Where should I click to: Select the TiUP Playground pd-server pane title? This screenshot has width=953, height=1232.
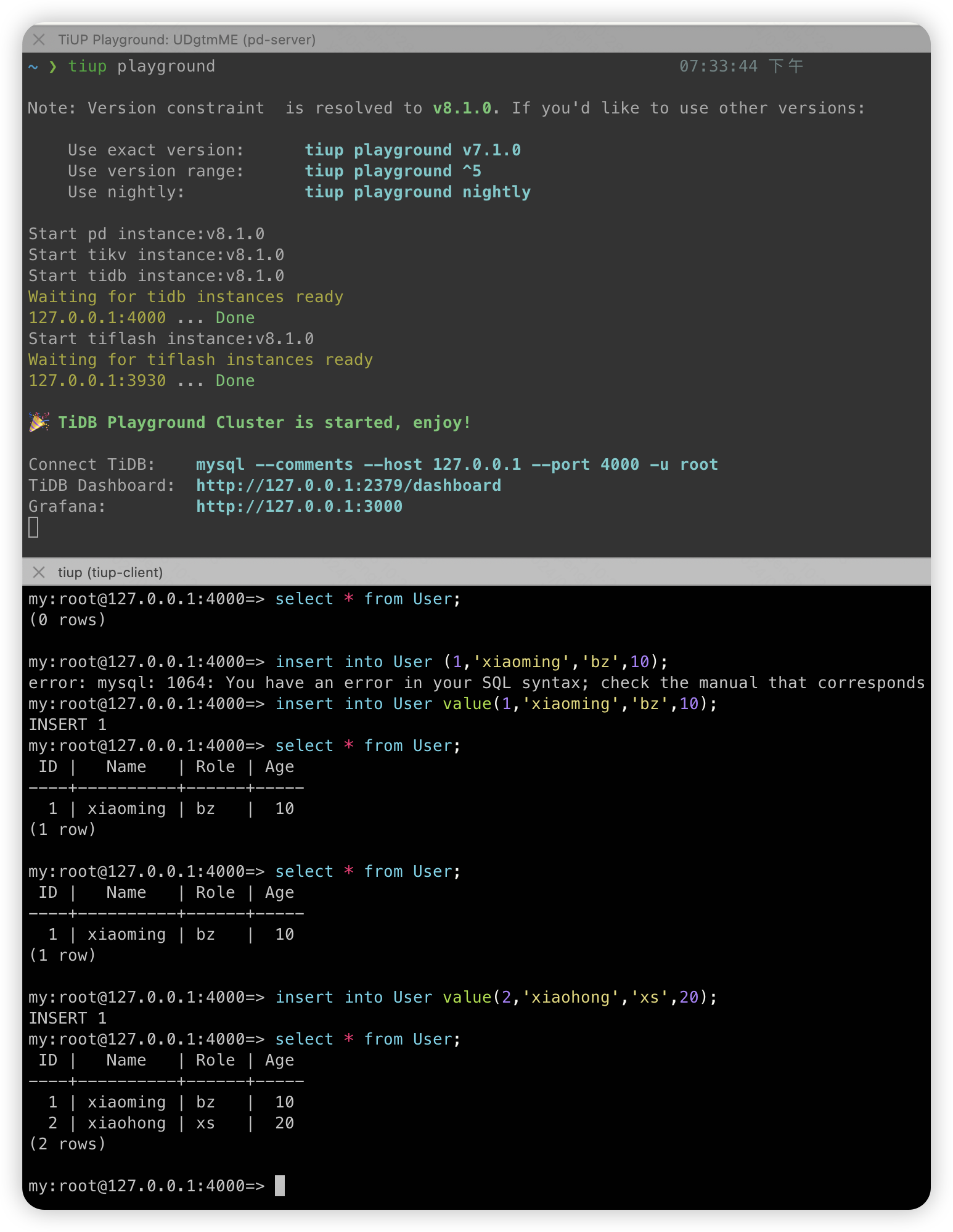coord(186,40)
